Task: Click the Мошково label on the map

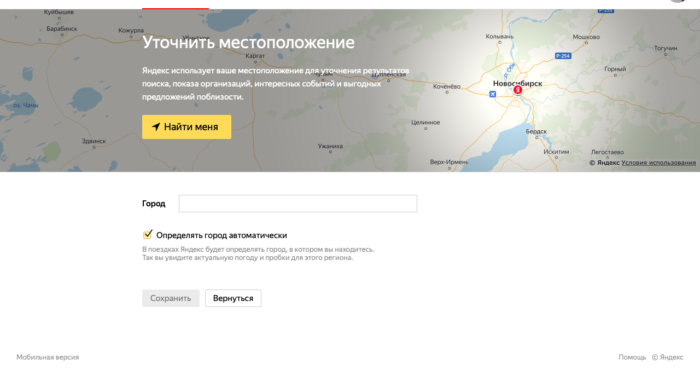Action: tap(586, 37)
